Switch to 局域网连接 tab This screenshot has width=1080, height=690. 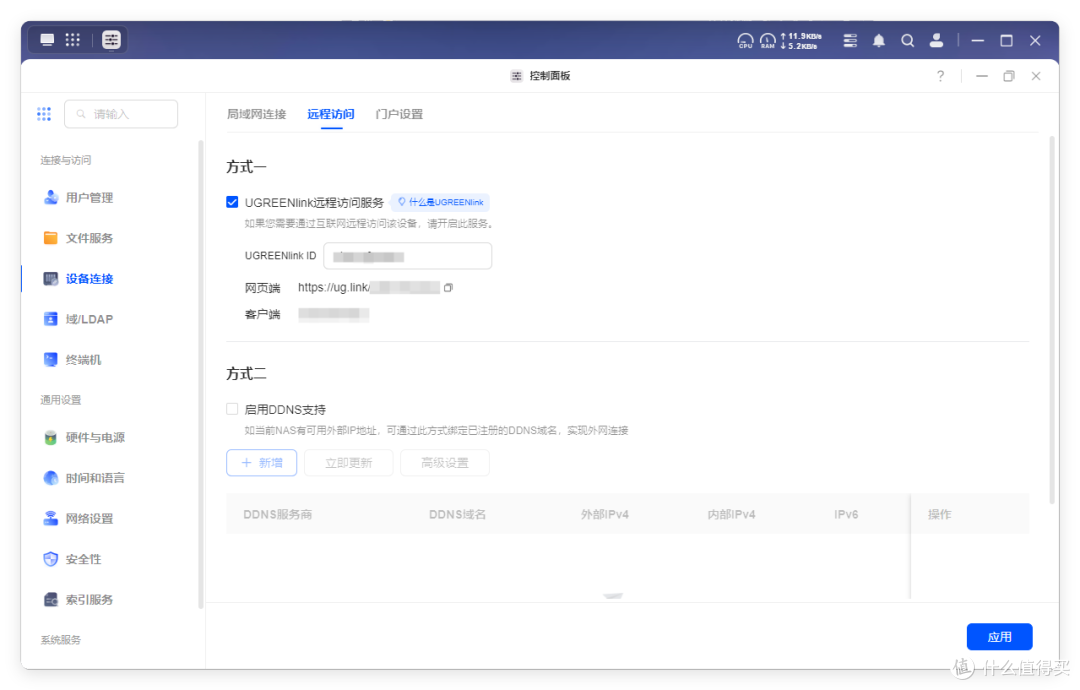pyautogui.click(x=256, y=114)
